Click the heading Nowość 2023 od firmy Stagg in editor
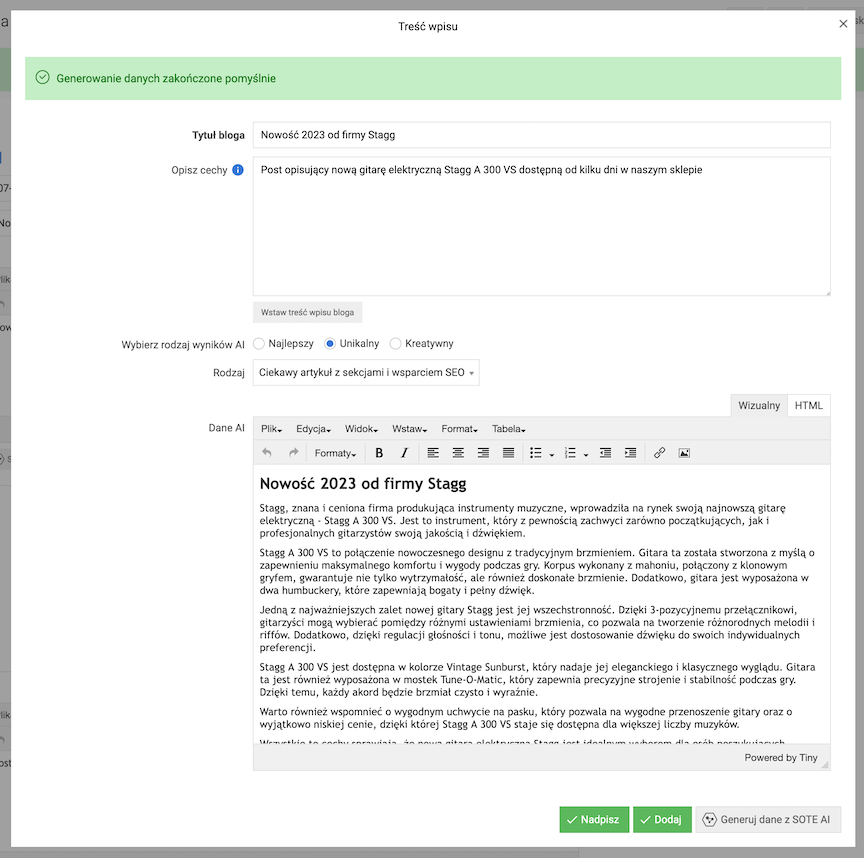The width and height of the screenshot is (864, 858). click(x=363, y=484)
